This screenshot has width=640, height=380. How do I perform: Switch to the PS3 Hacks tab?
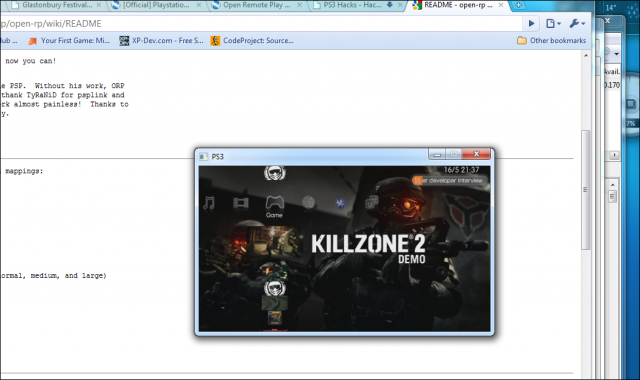click(358, 5)
